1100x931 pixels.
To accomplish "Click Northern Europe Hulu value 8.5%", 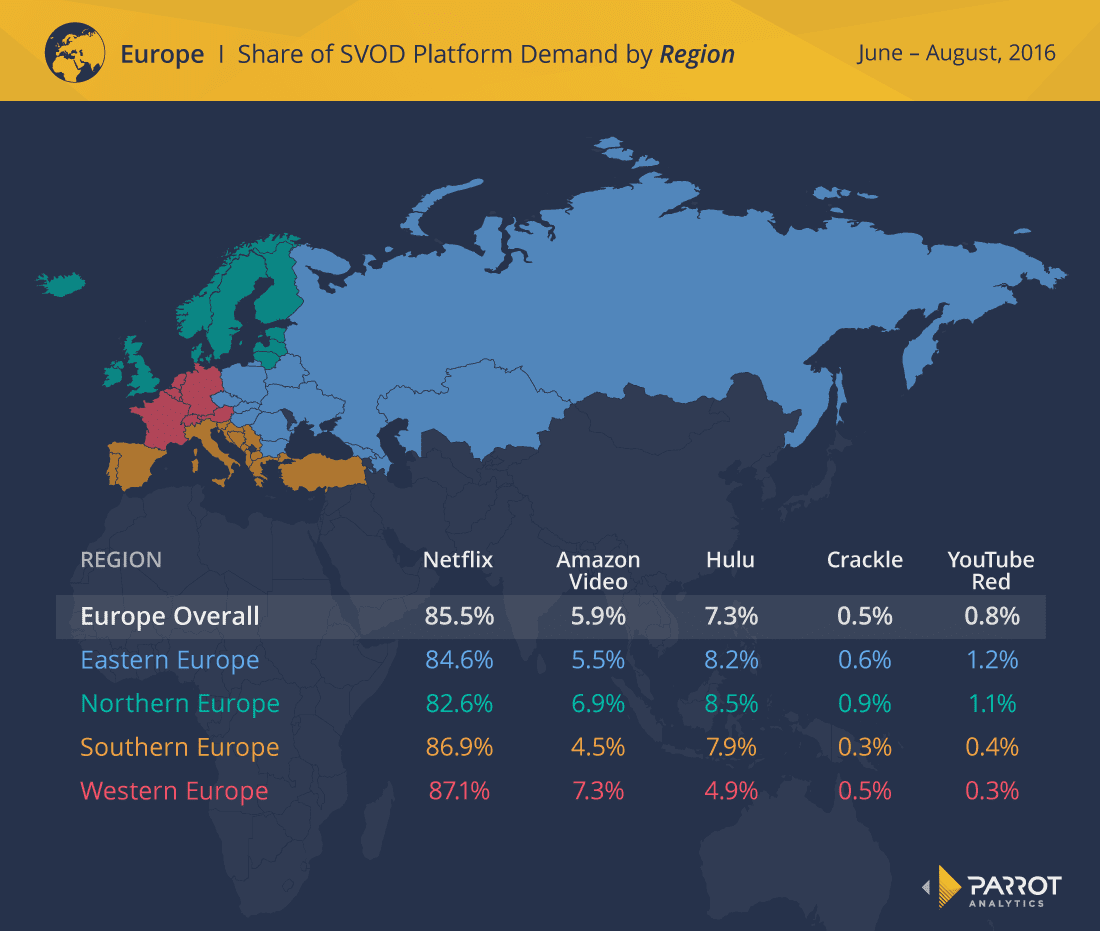I will tap(731, 704).
